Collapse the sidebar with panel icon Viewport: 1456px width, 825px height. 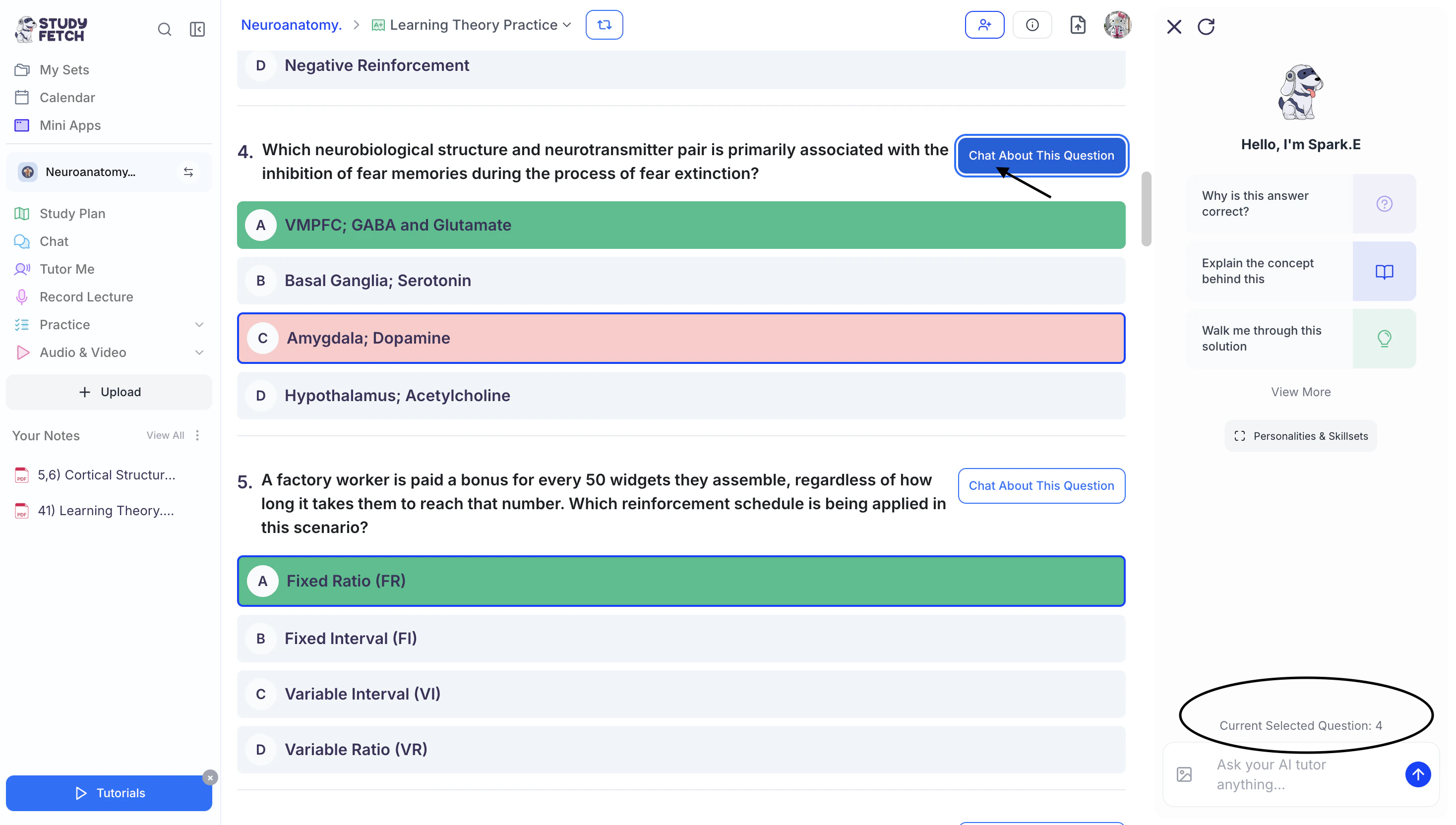coord(197,29)
